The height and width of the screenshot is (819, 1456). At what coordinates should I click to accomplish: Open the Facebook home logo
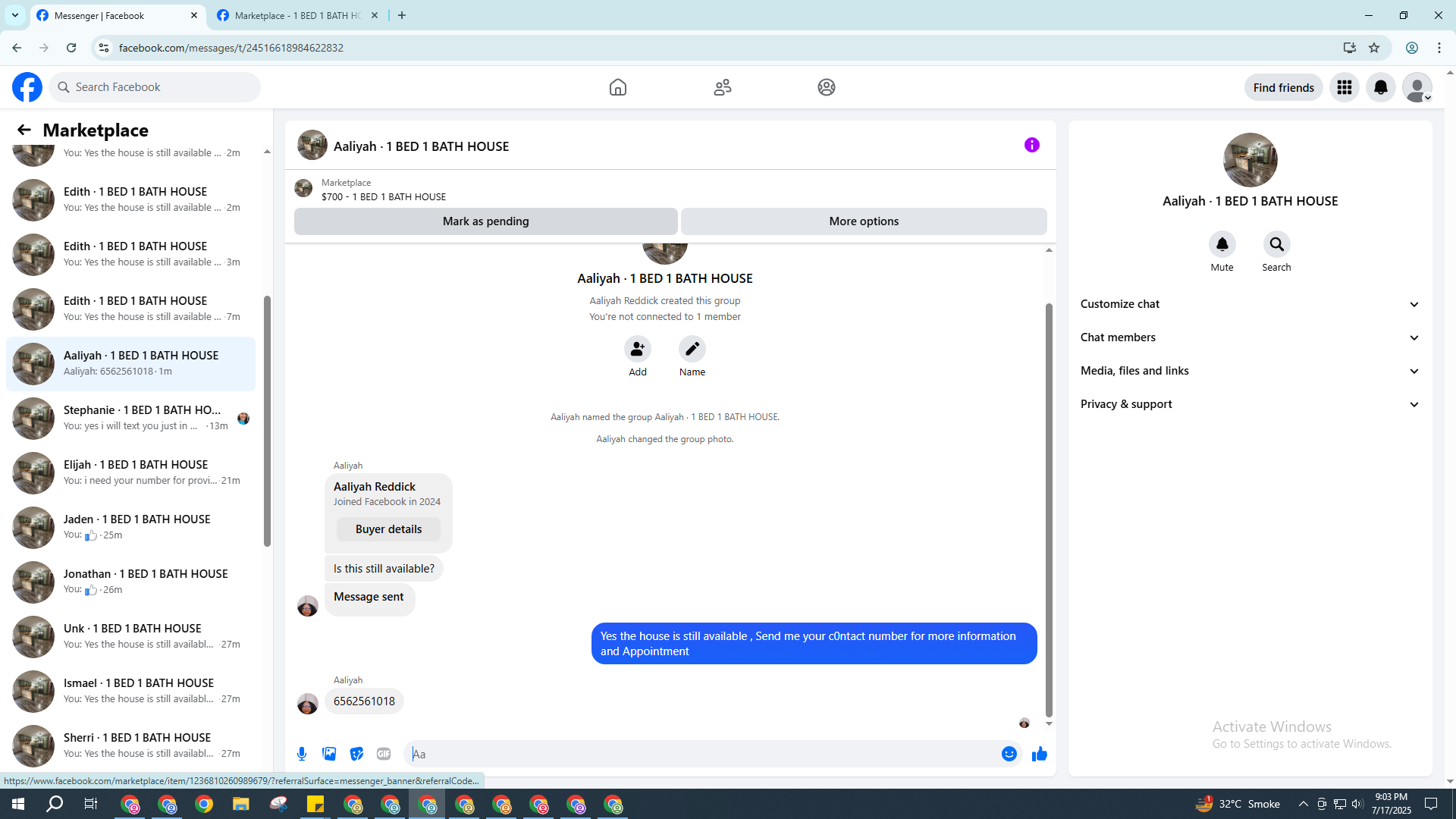(27, 87)
